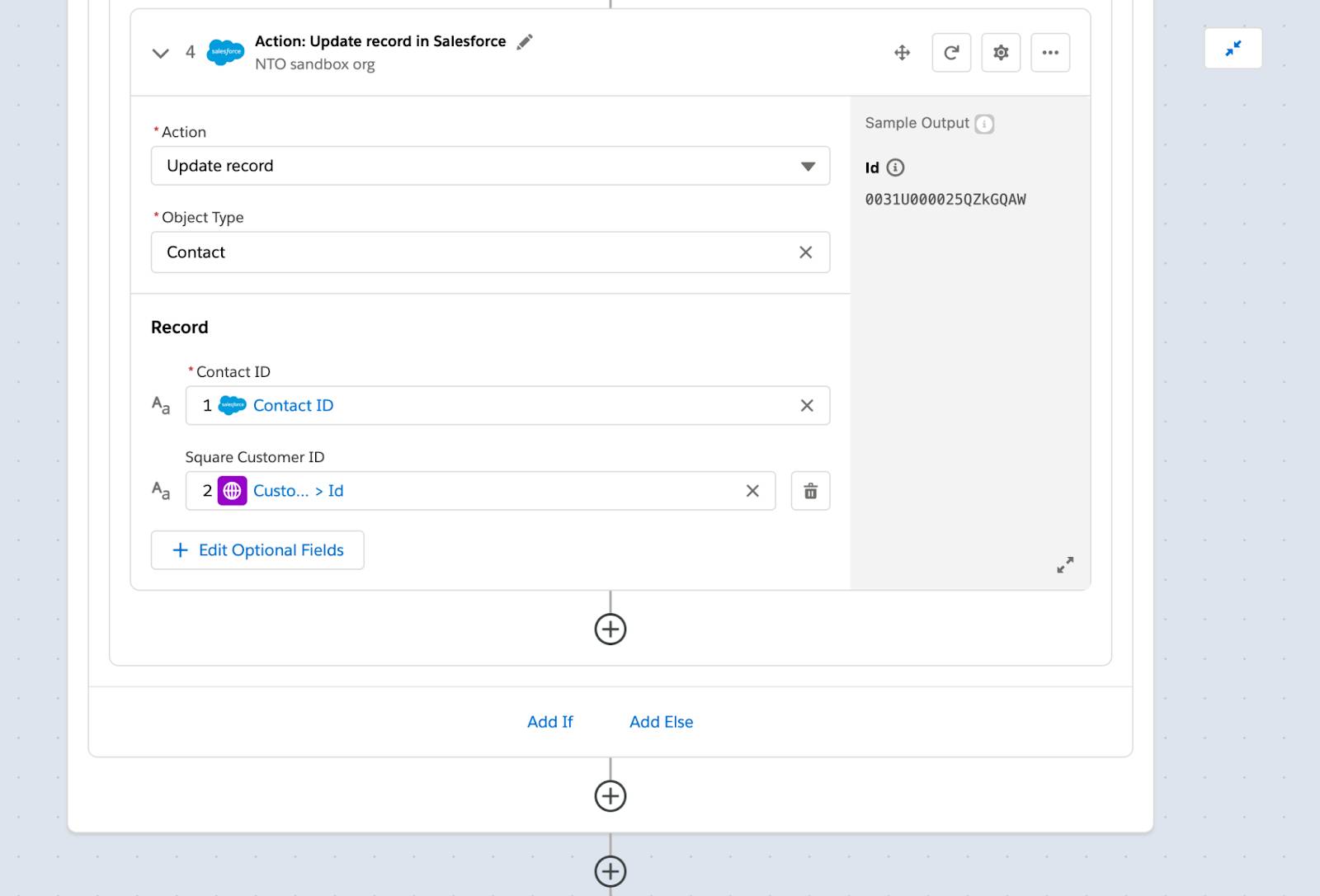Screen dimensions: 1320x896
Task: Click the Custo... > Id data pill
Action: tap(298, 491)
